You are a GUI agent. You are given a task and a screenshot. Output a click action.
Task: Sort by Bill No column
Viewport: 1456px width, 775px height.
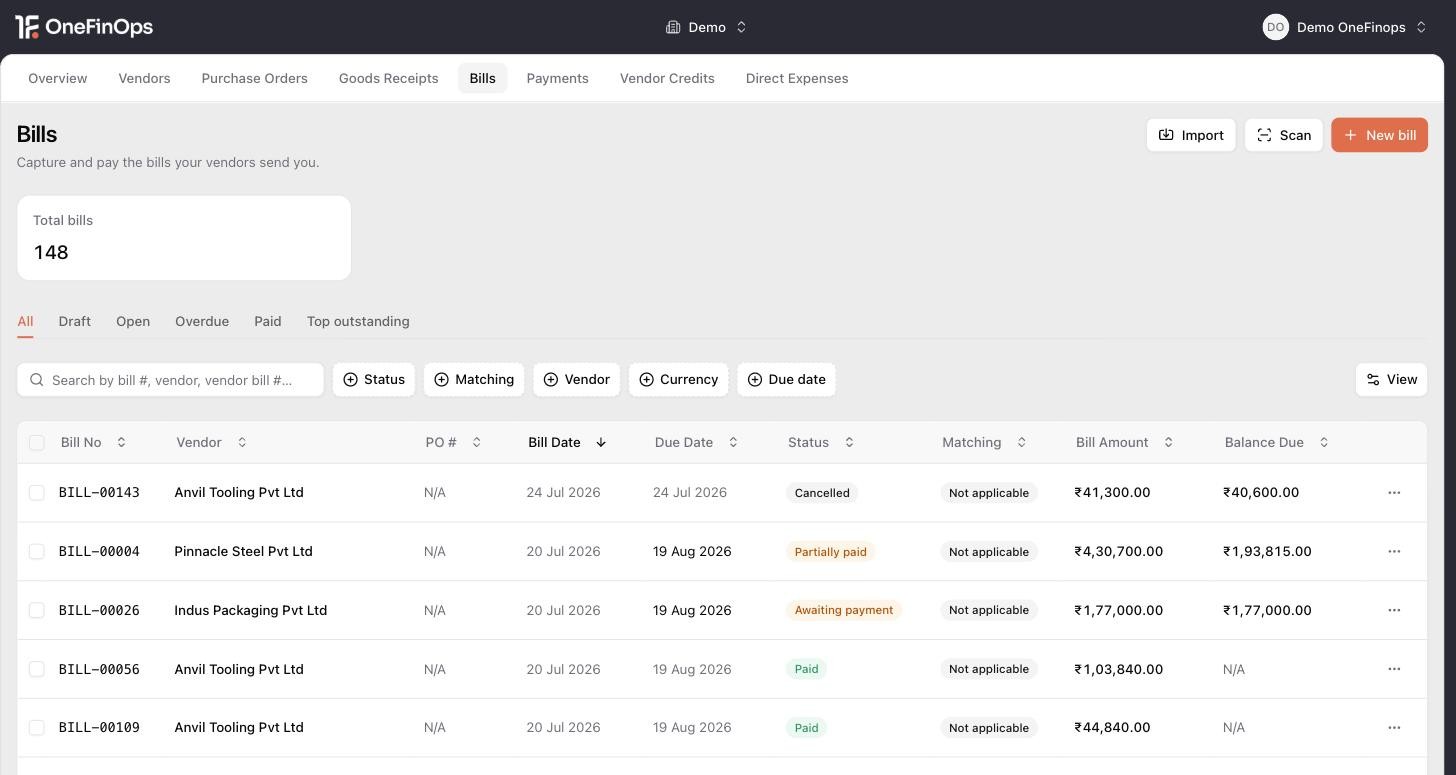tap(93, 442)
